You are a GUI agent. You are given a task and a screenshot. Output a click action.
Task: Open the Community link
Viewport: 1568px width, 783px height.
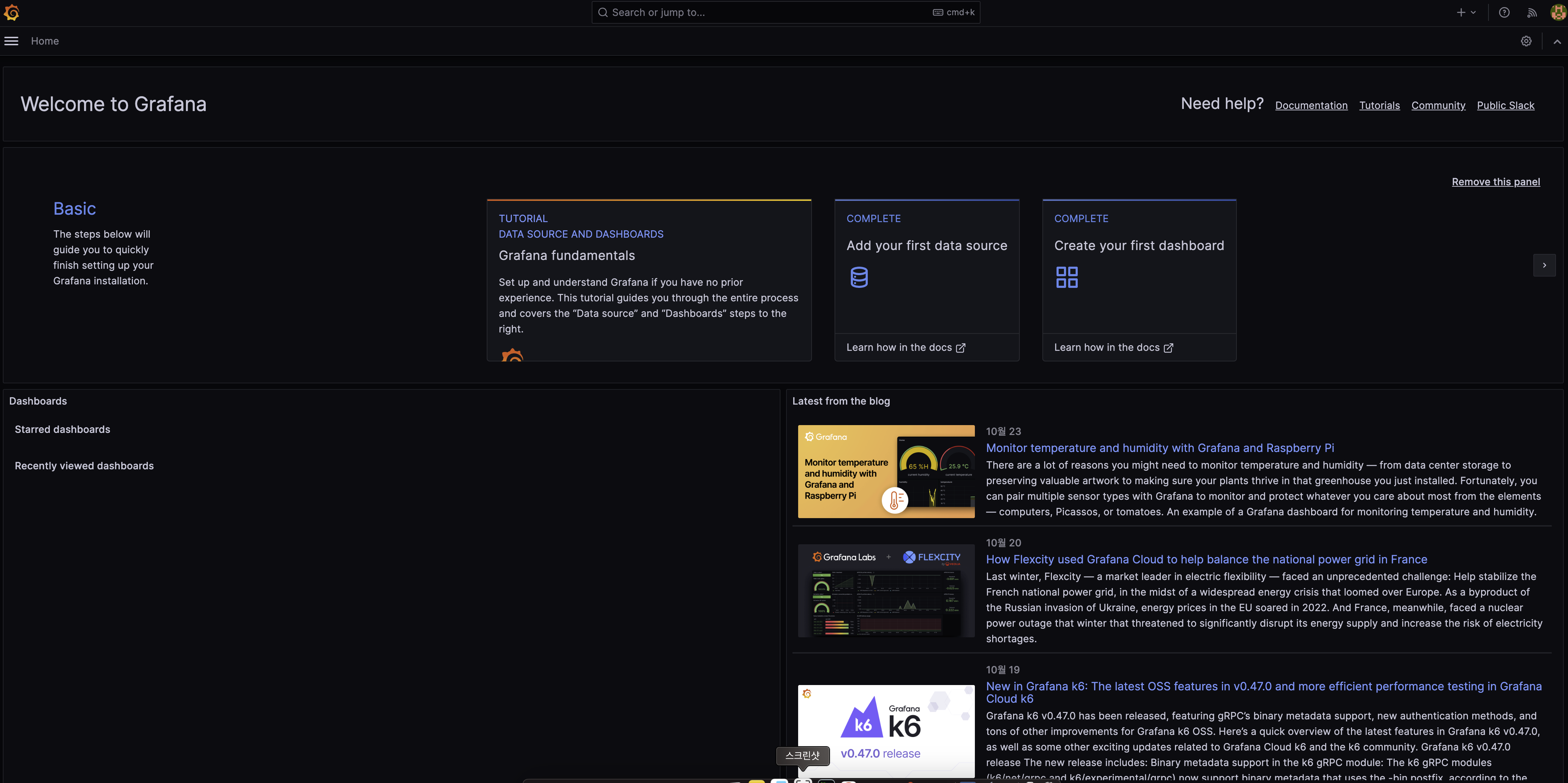coord(1438,105)
